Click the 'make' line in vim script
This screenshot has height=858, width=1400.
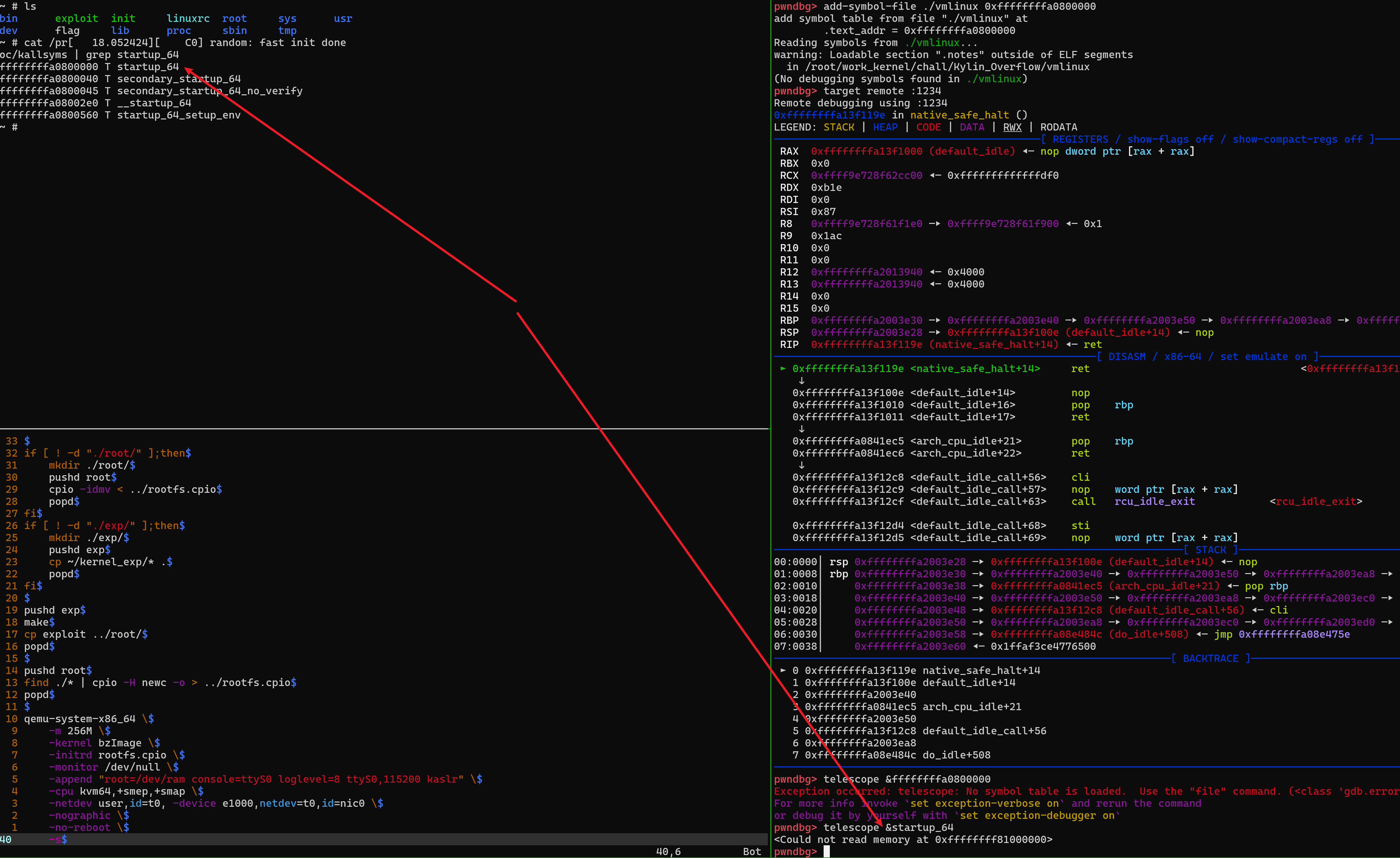39,622
